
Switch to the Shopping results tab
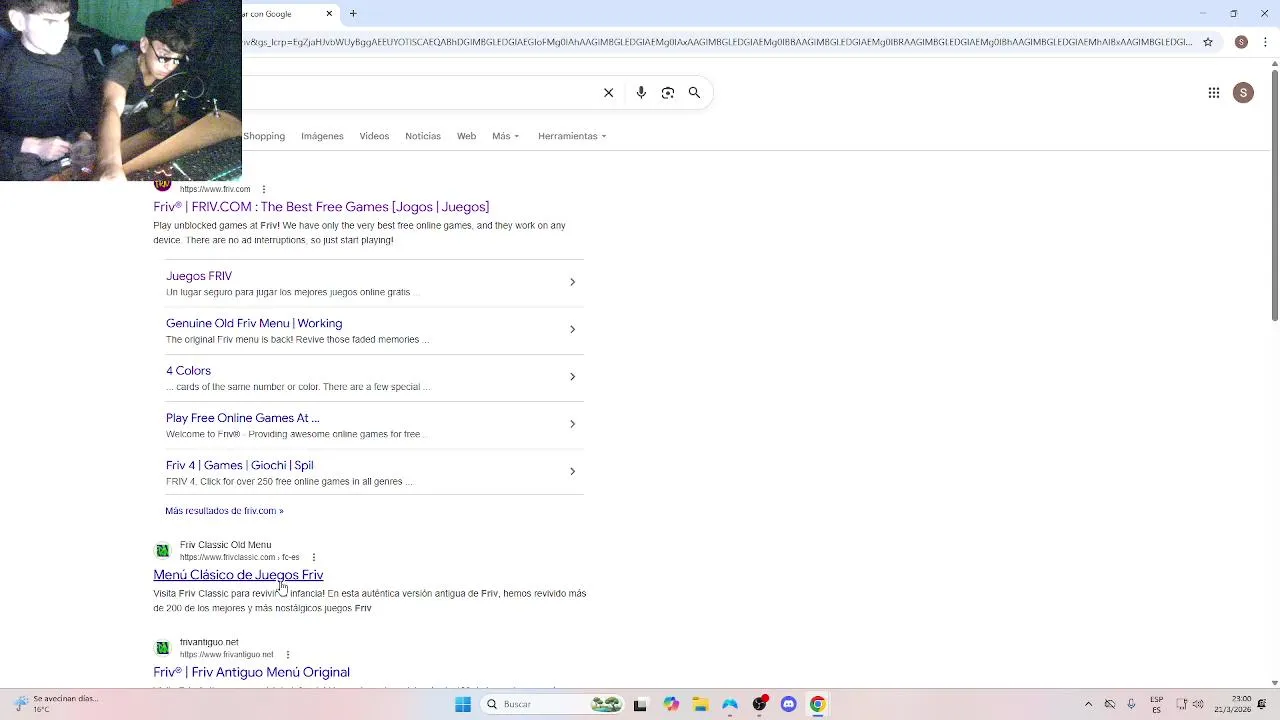click(264, 136)
